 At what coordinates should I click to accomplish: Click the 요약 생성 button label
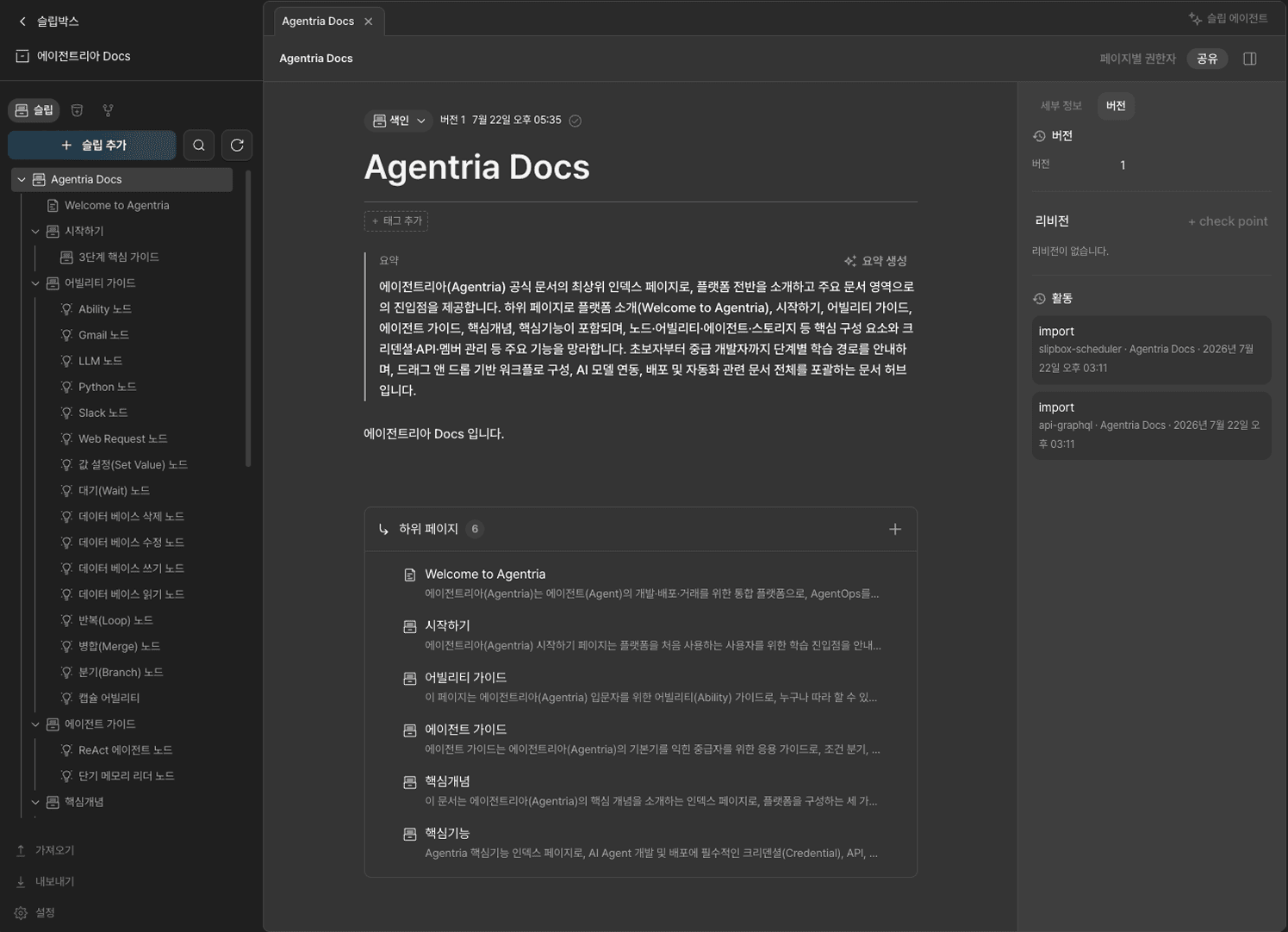[885, 261]
